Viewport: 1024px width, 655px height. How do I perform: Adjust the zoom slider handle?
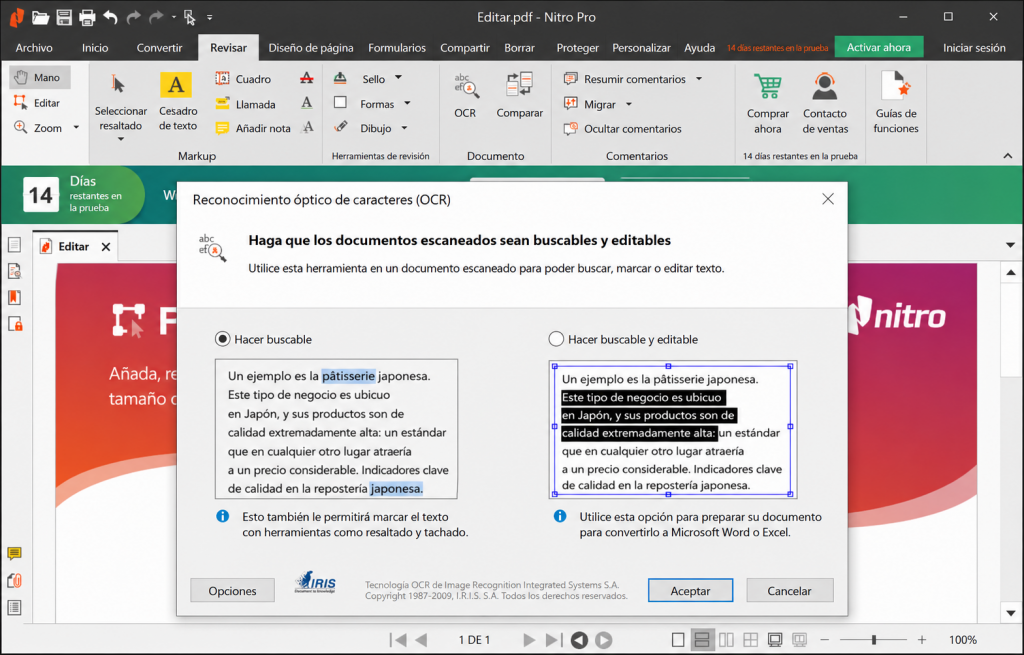874,640
